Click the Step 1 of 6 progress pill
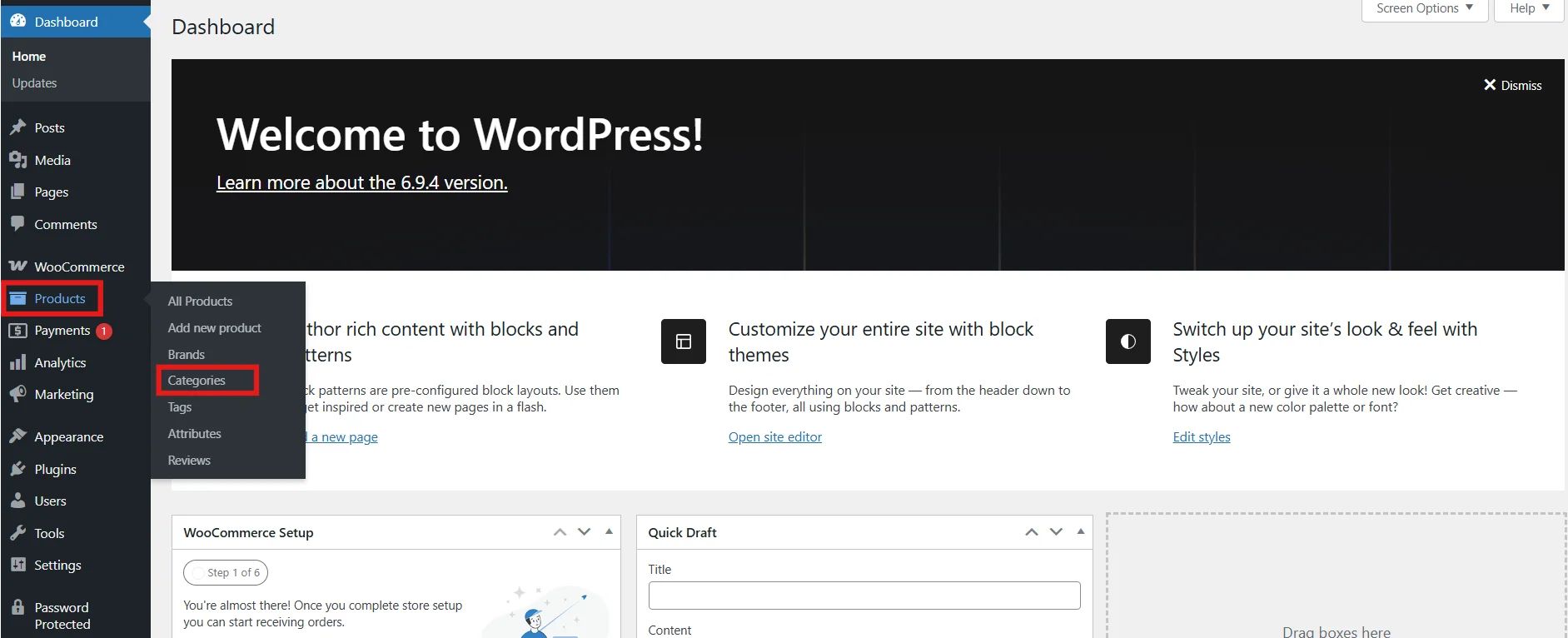1568x638 pixels. point(226,573)
